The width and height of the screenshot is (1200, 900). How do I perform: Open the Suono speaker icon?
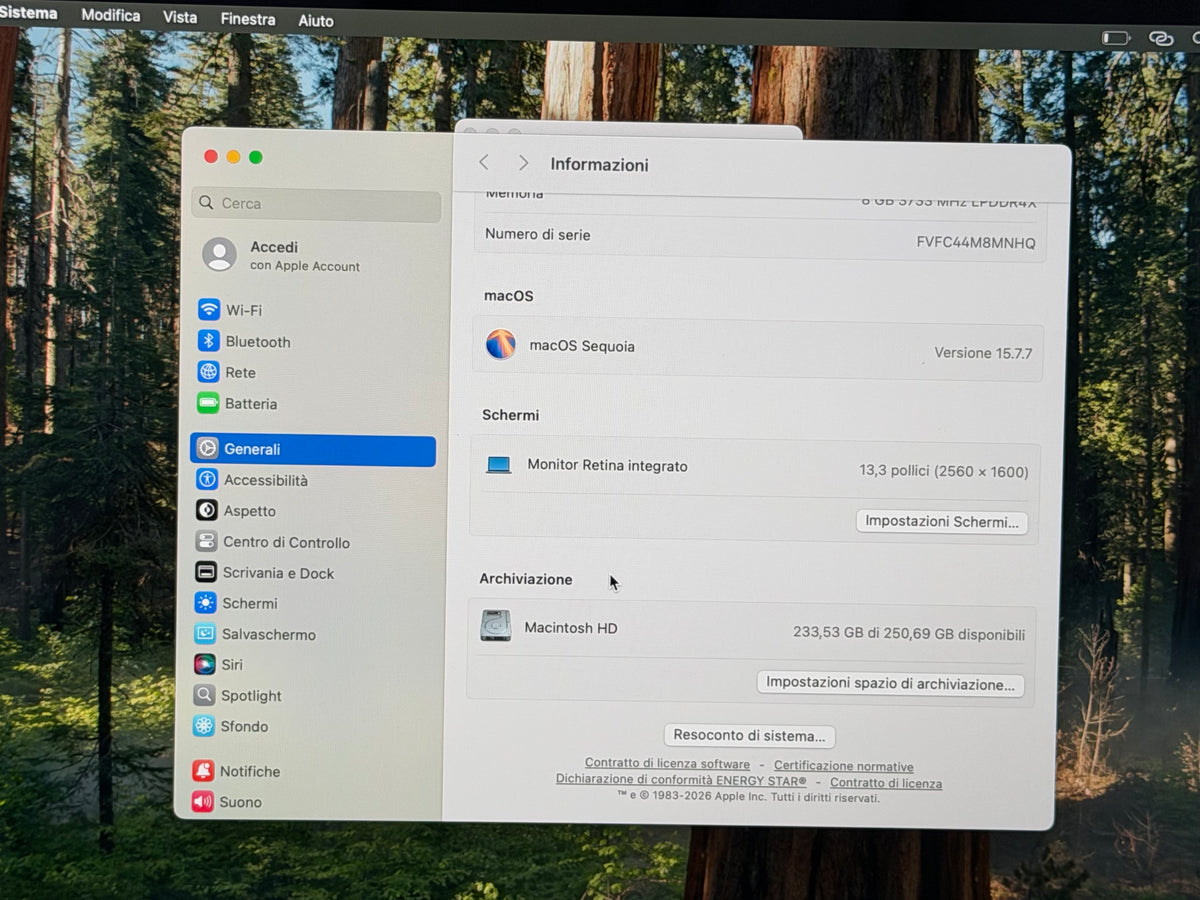[203, 801]
